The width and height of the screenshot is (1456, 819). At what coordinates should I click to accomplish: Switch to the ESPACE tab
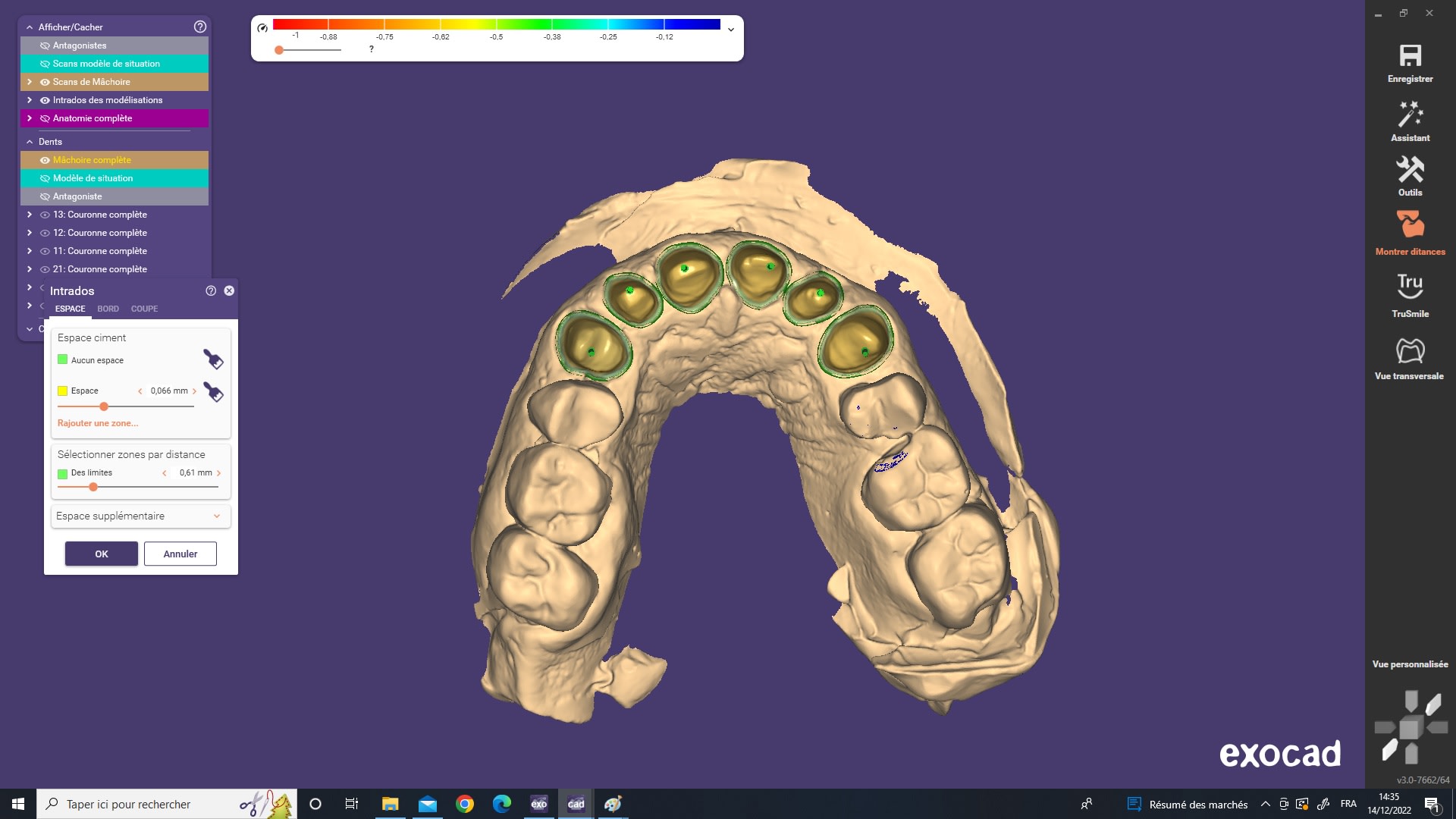click(70, 309)
